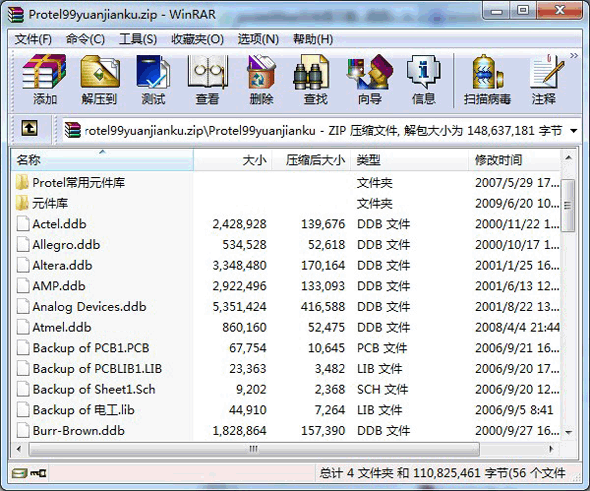The width and height of the screenshot is (590, 491).
Task: Click size 5,351,424 of Analog Devices.ddb
Action: click(x=239, y=307)
